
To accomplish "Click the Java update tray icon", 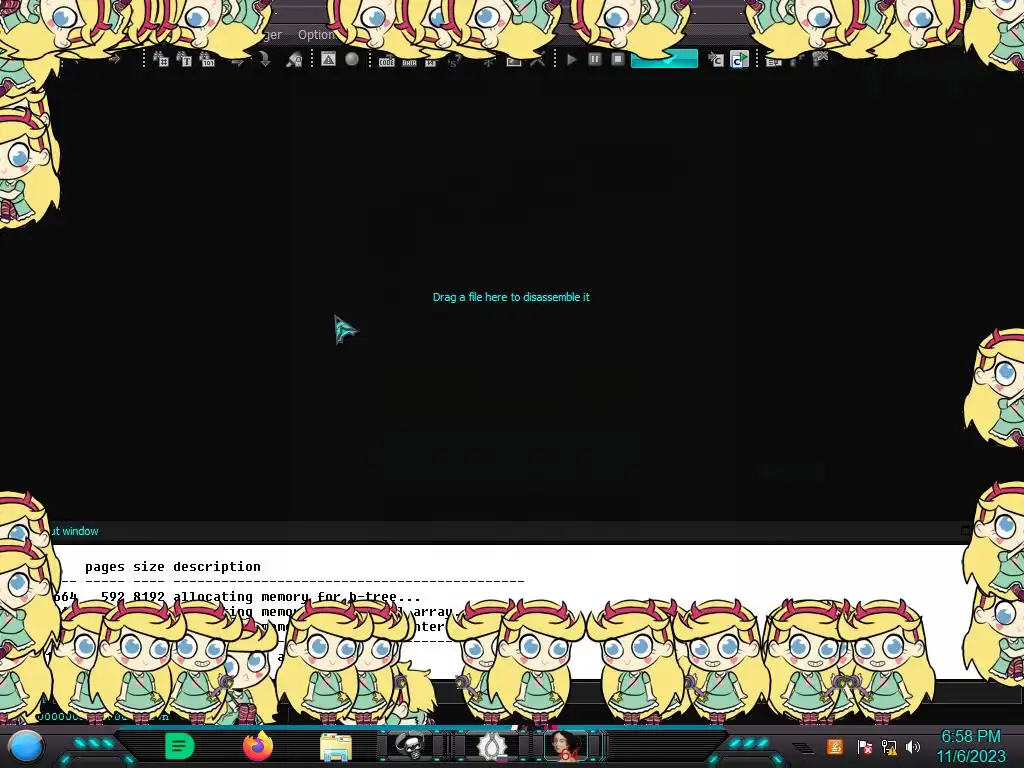I will click(835, 746).
